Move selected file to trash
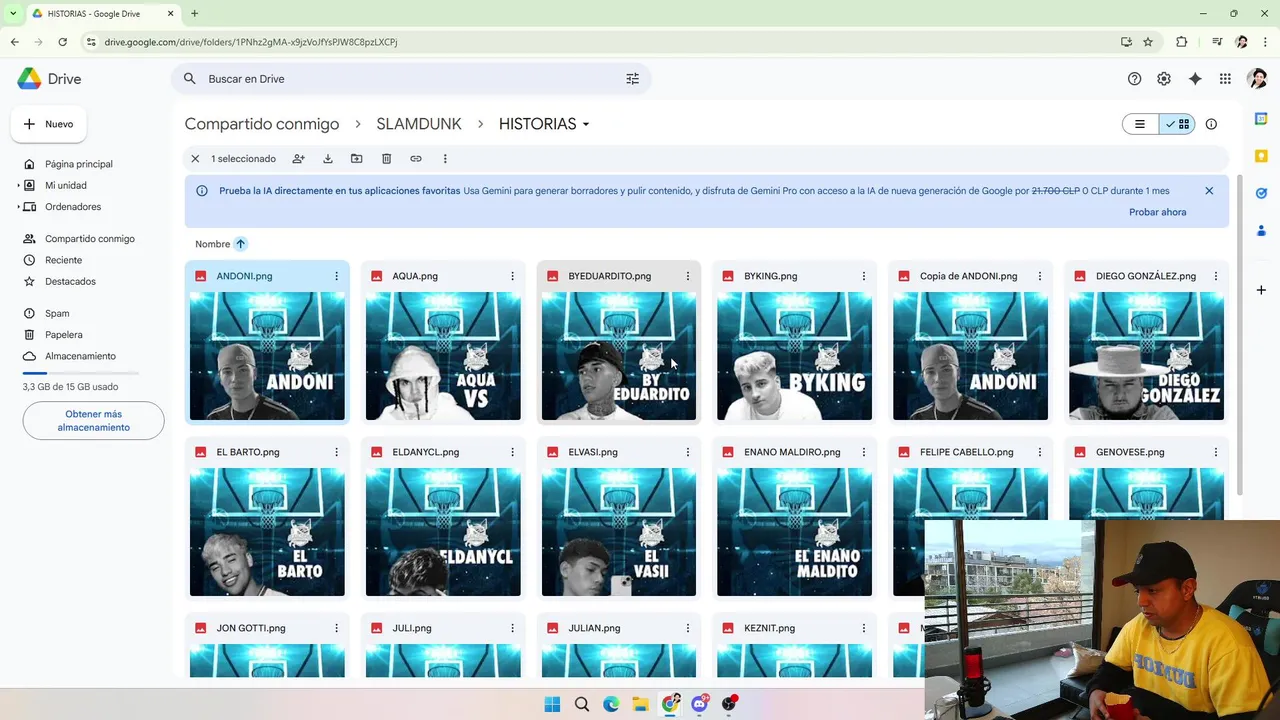The image size is (1280, 720). [x=386, y=159]
